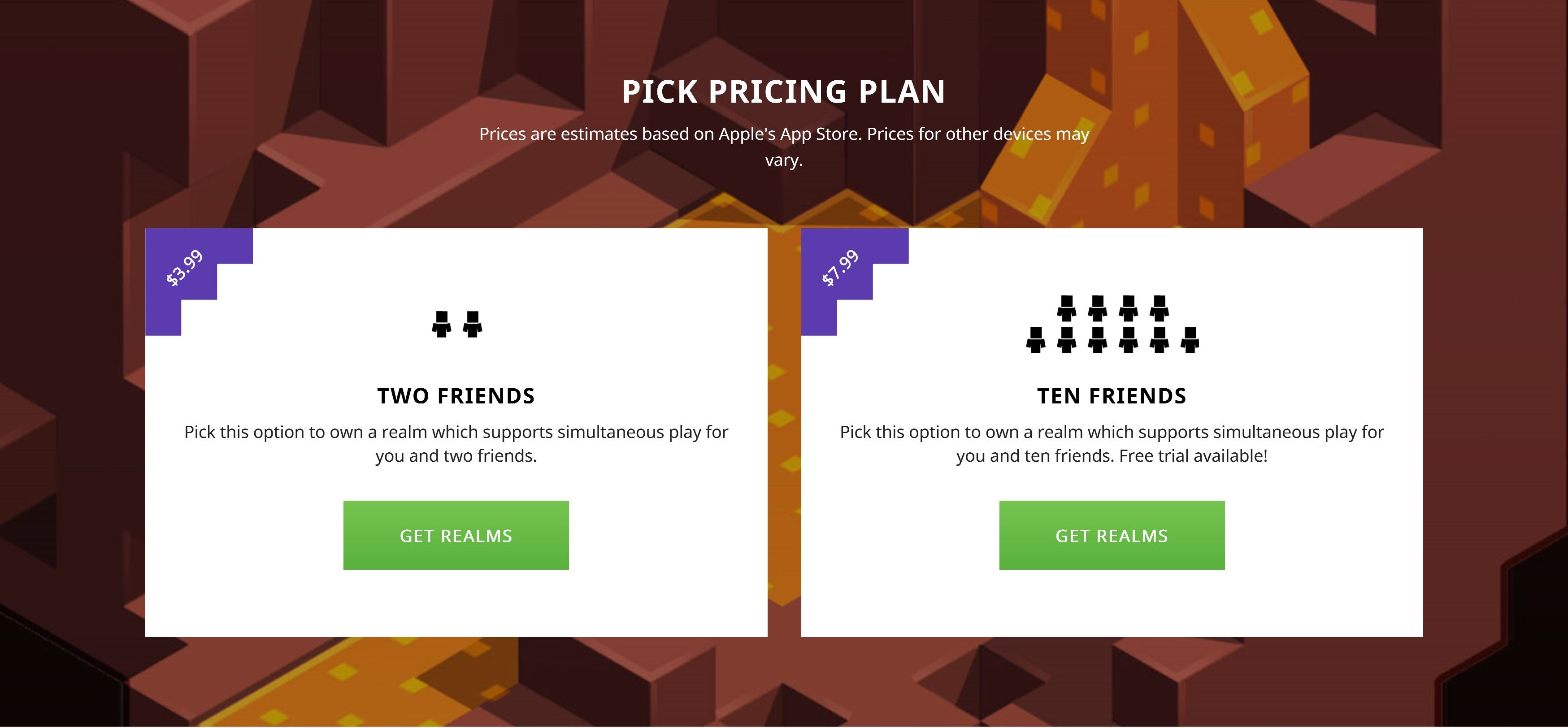Click the right figure in Two Friends icon
This screenshot has width=1568, height=728.
472,325
